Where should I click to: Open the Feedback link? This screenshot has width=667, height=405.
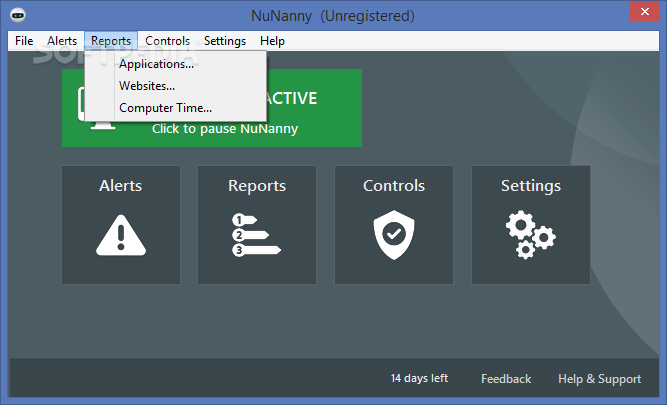click(x=506, y=379)
